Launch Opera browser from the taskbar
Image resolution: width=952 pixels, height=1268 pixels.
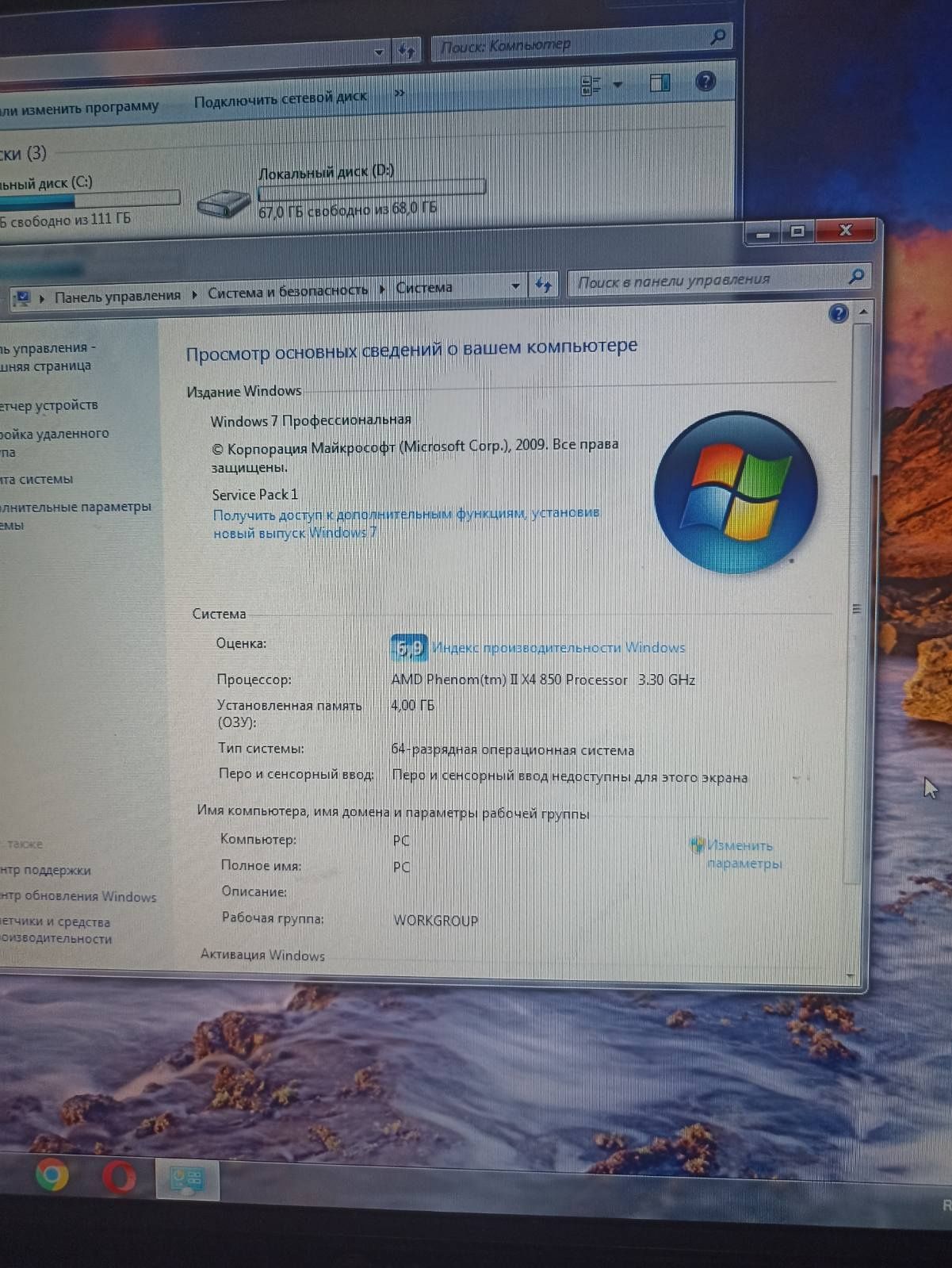click(119, 1177)
